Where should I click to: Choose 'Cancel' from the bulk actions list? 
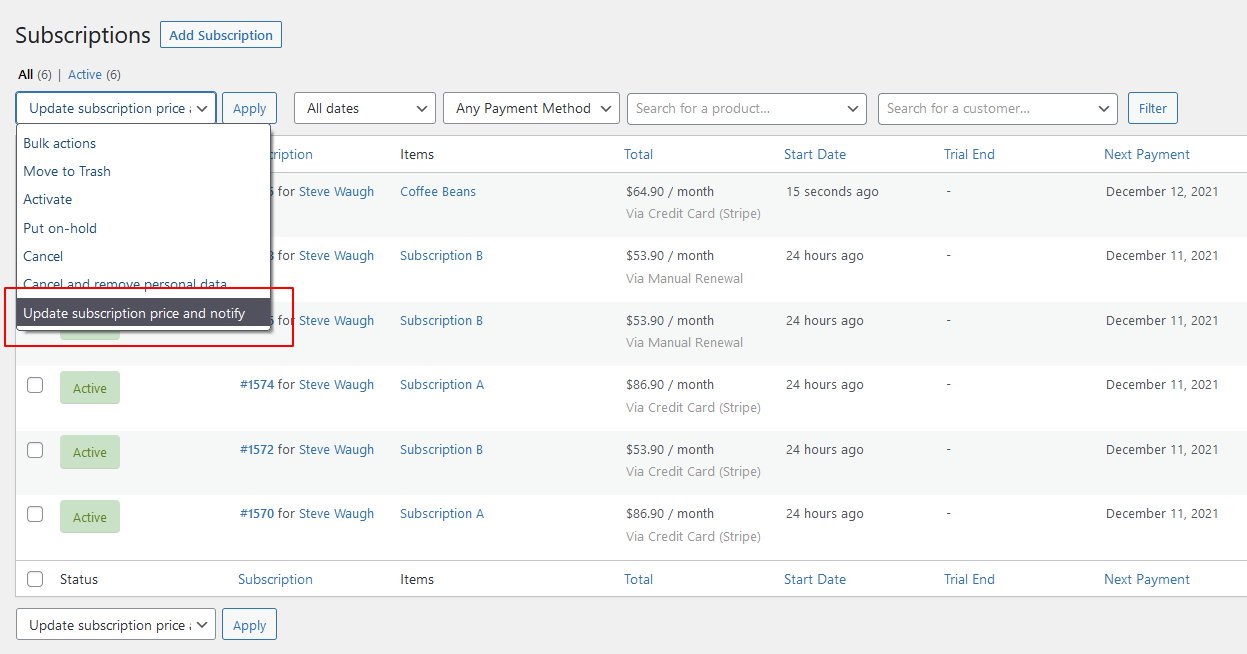point(43,255)
